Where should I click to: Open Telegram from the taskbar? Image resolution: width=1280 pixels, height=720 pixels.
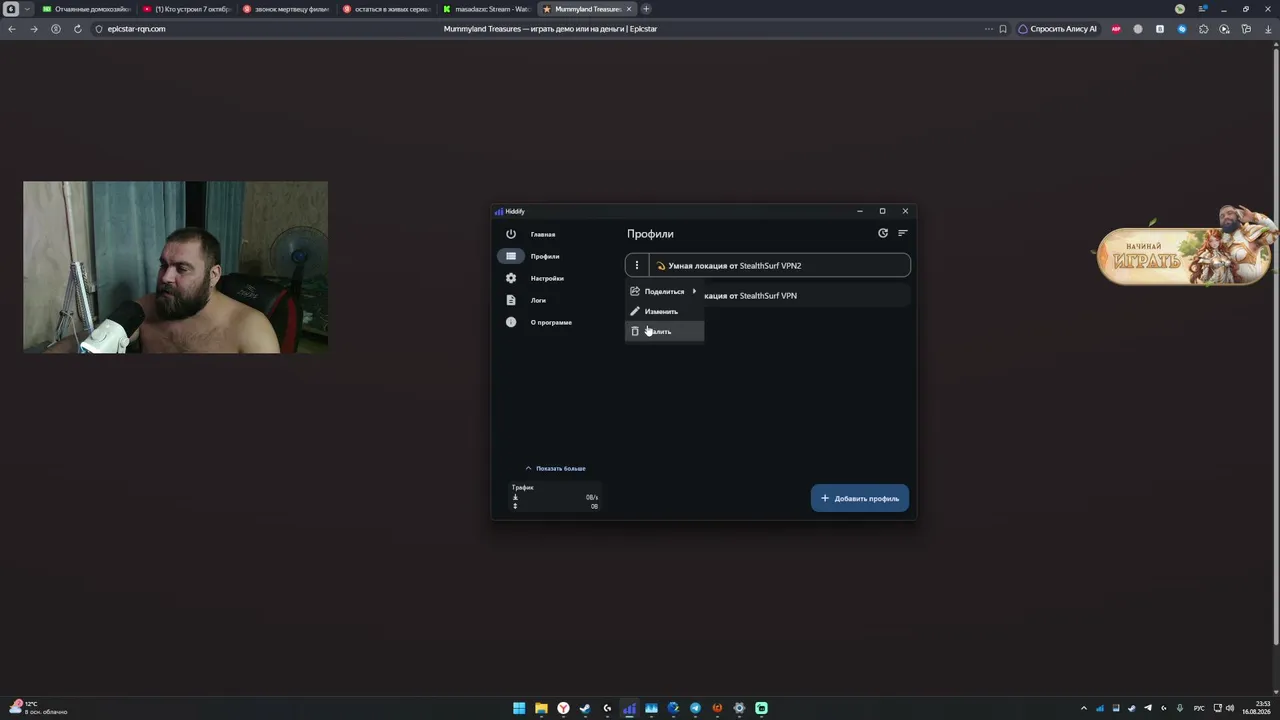click(x=695, y=708)
